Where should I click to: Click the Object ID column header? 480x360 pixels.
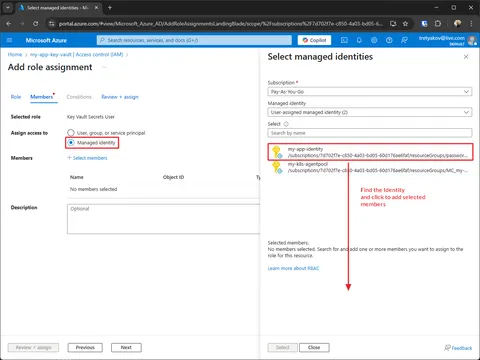click(173, 177)
